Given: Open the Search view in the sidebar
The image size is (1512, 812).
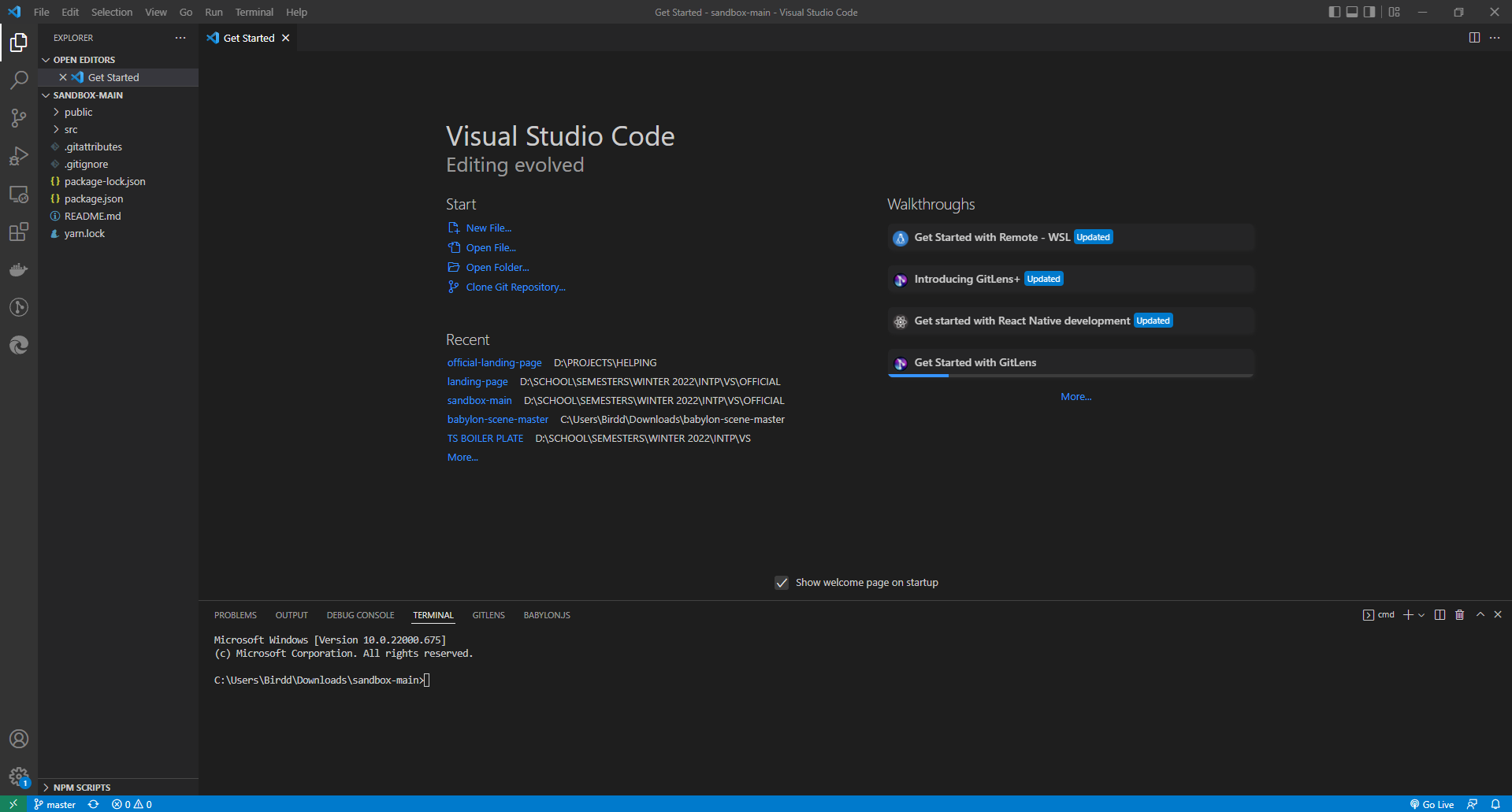Looking at the screenshot, I should point(19,80).
